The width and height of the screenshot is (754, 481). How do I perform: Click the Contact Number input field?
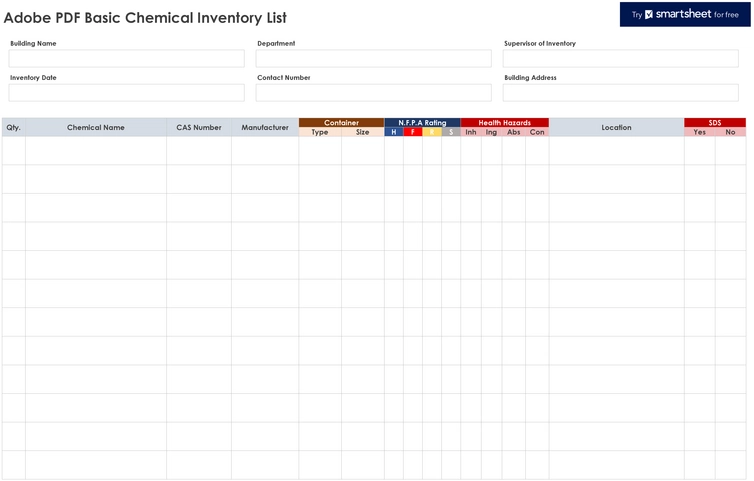(374, 93)
